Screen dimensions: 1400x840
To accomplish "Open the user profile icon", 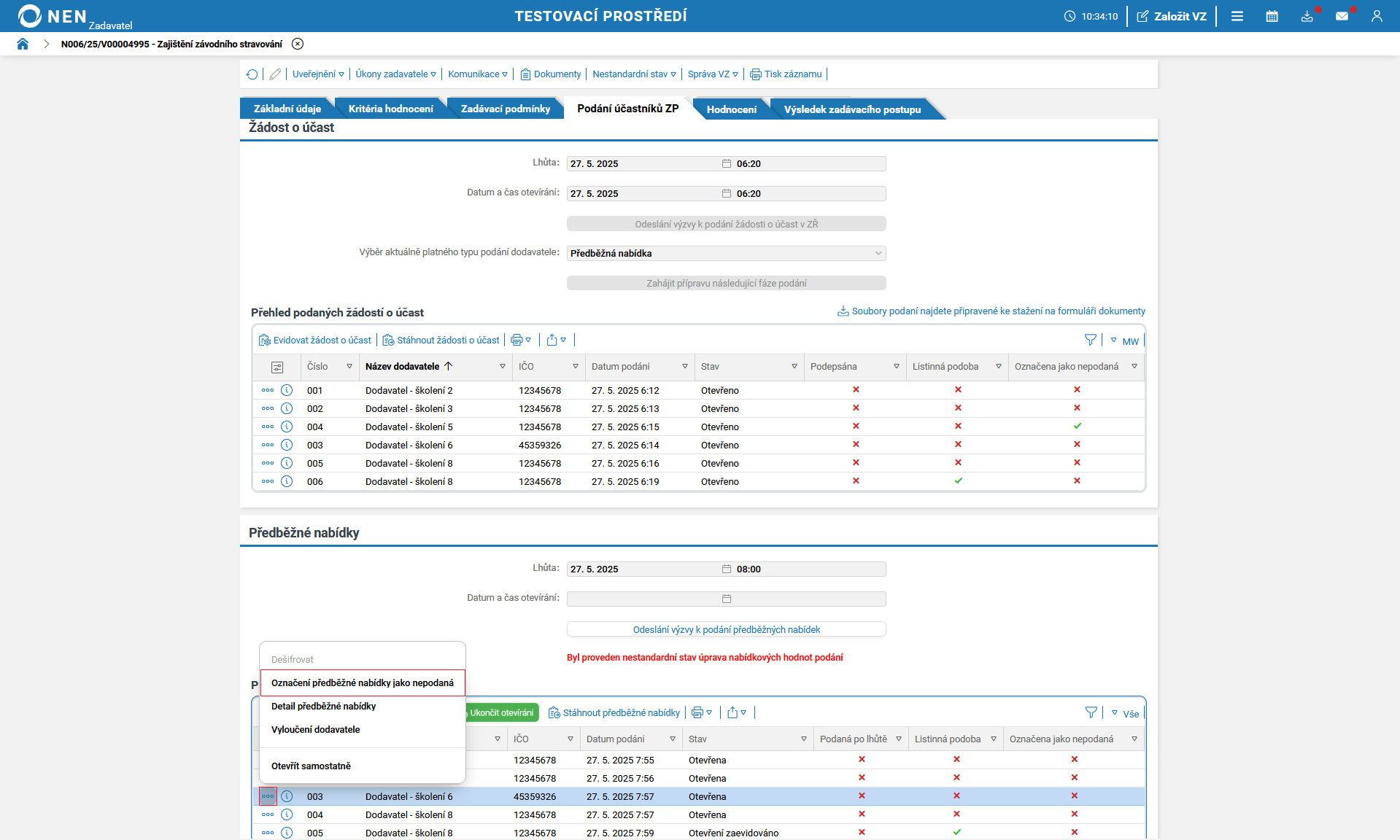I will pyautogui.click(x=1376, y=16).
